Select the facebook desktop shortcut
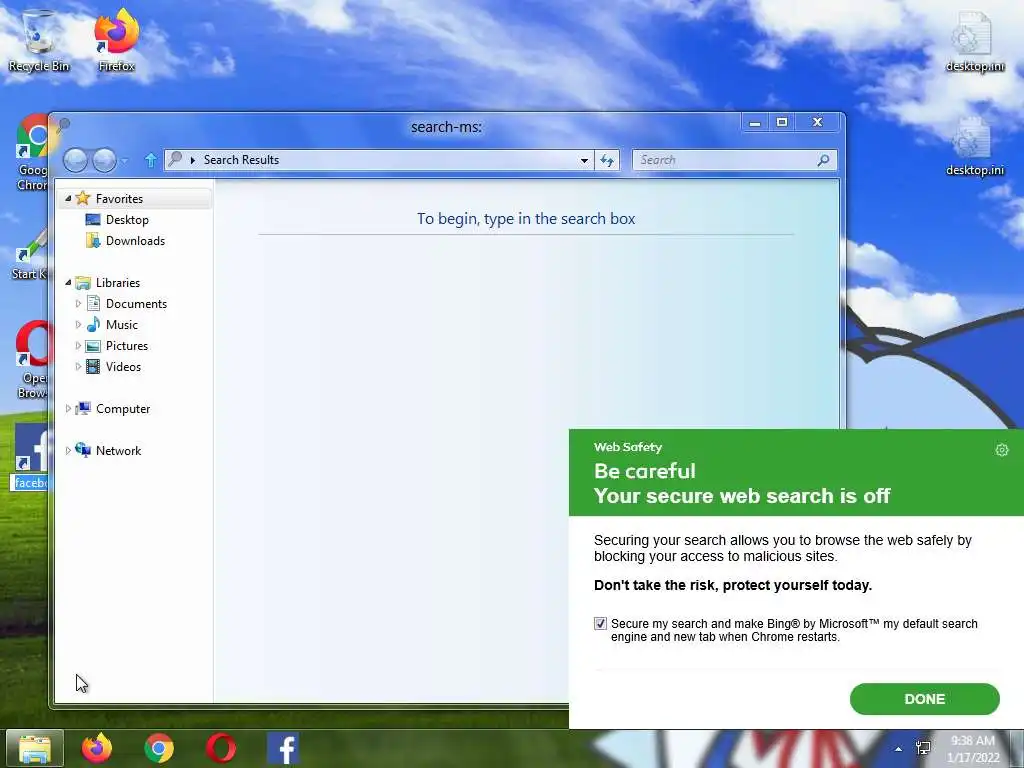The width and height of the screenshot is (1024, 768). (30, 457)
